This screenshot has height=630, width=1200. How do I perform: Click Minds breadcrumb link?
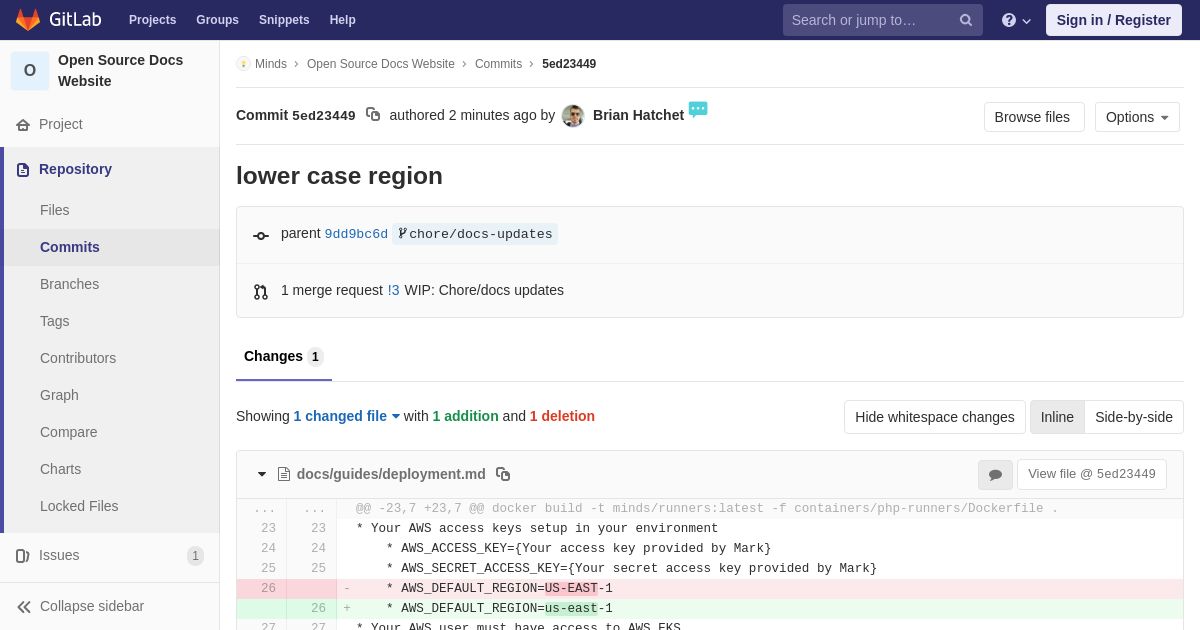[x=271, y=64]
